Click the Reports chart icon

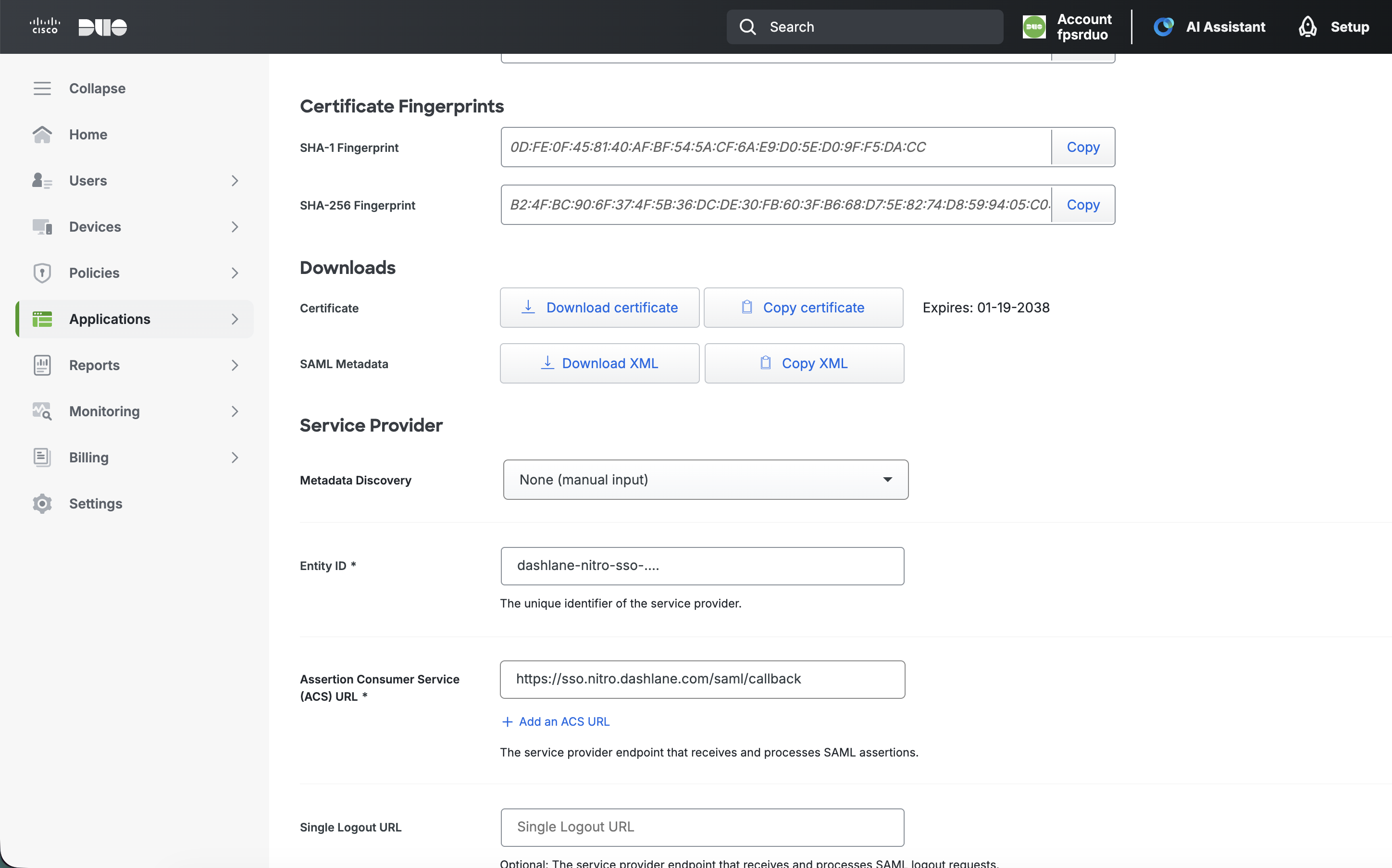pyautogui.click(x=42, y=365)
